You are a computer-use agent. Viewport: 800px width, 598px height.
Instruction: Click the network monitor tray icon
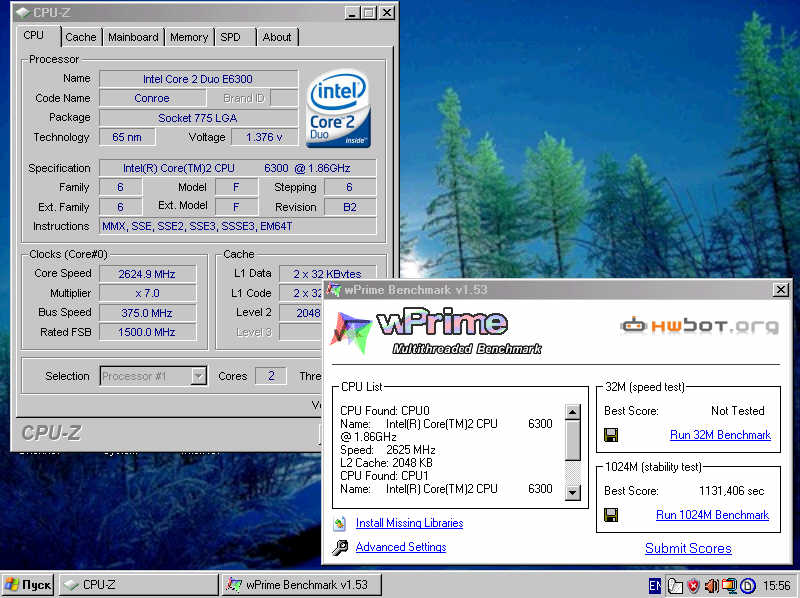tap(729, 586)
